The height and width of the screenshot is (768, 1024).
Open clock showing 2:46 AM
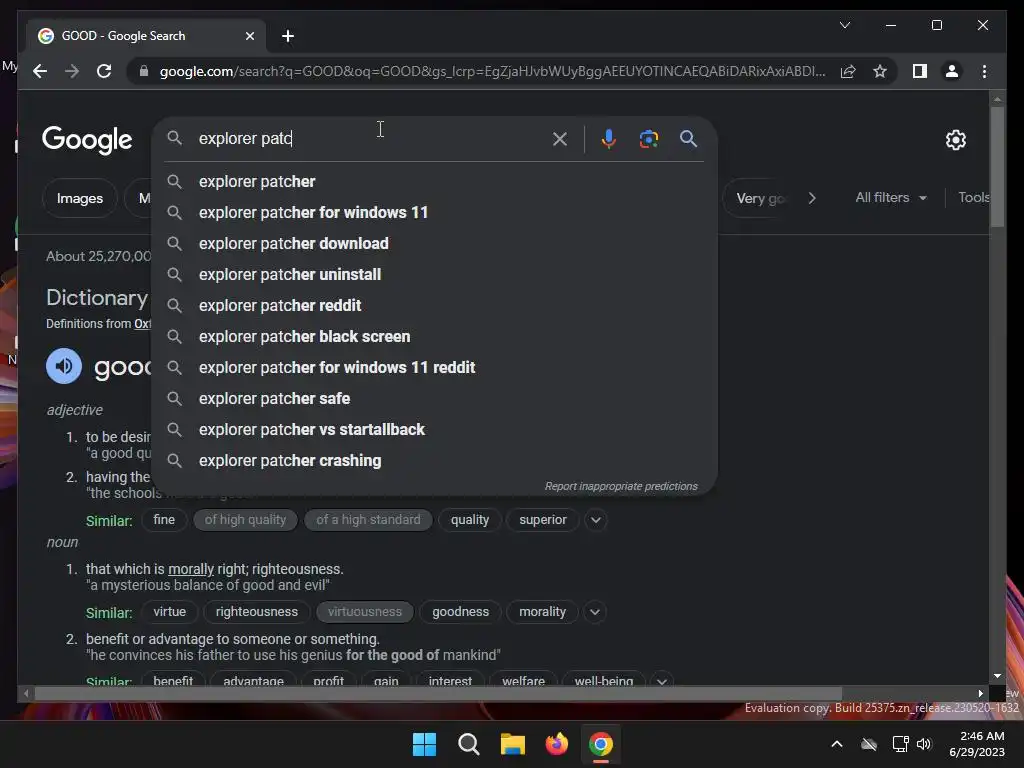[x=977, y=744]
